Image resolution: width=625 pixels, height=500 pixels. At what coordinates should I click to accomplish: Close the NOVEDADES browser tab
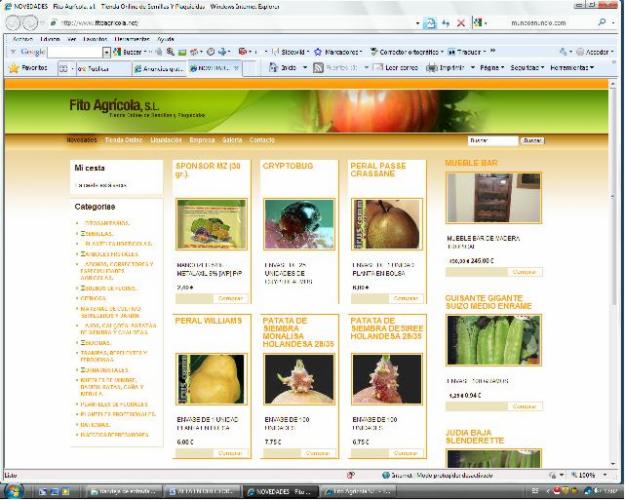click(x=236, y=68)
